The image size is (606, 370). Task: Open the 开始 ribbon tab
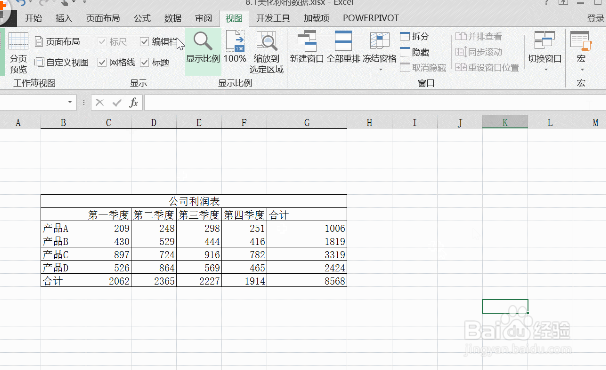[x=34, y=18]
